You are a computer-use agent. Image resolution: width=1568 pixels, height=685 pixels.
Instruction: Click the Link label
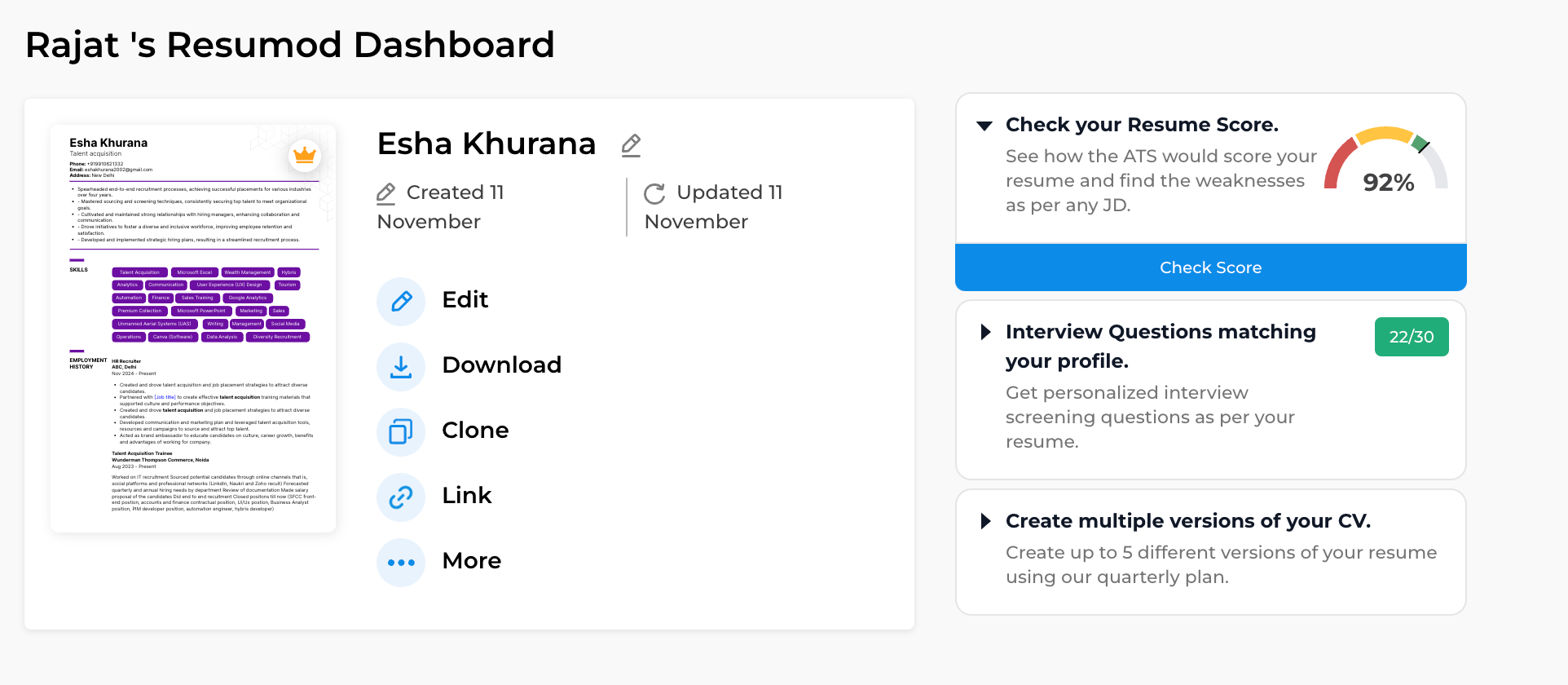[467, 496]
